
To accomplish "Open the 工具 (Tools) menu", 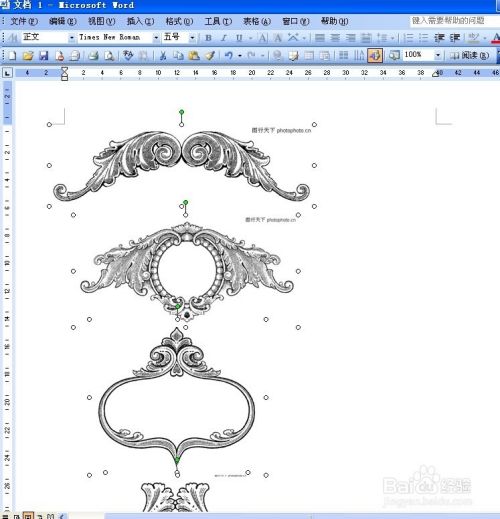I will click(x=218, y=21).
